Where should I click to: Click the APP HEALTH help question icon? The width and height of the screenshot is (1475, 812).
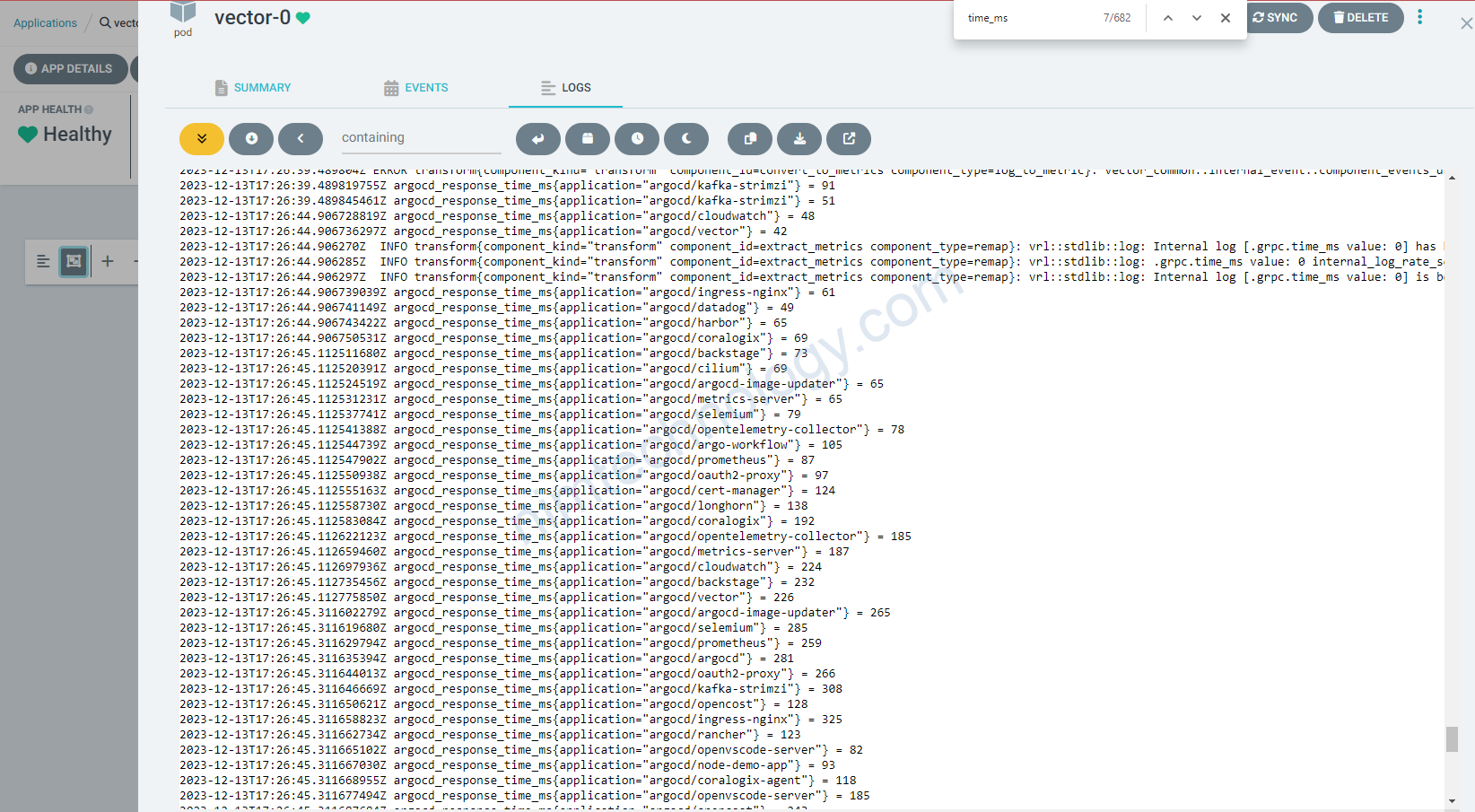89,109
